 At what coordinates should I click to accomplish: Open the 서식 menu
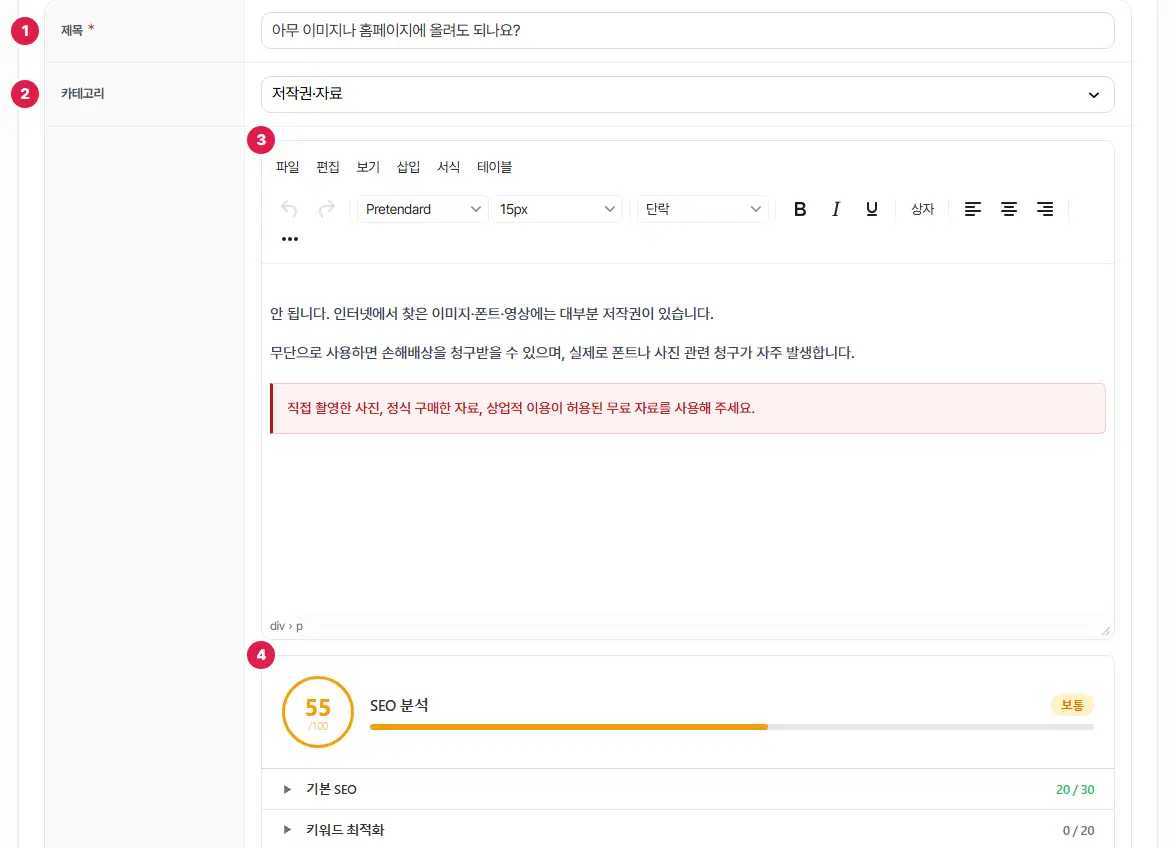(x=448, y=167)
